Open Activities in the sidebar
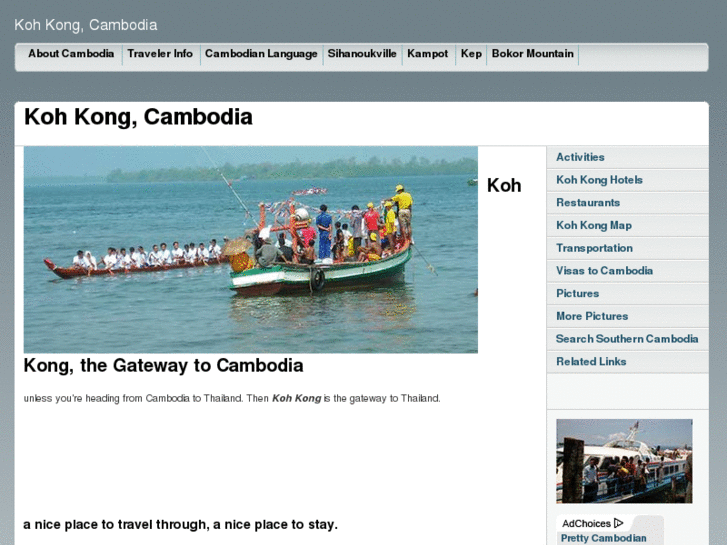The width and height of the screenshot is (727, 545). pyautogui.click(x=580, y=157)
